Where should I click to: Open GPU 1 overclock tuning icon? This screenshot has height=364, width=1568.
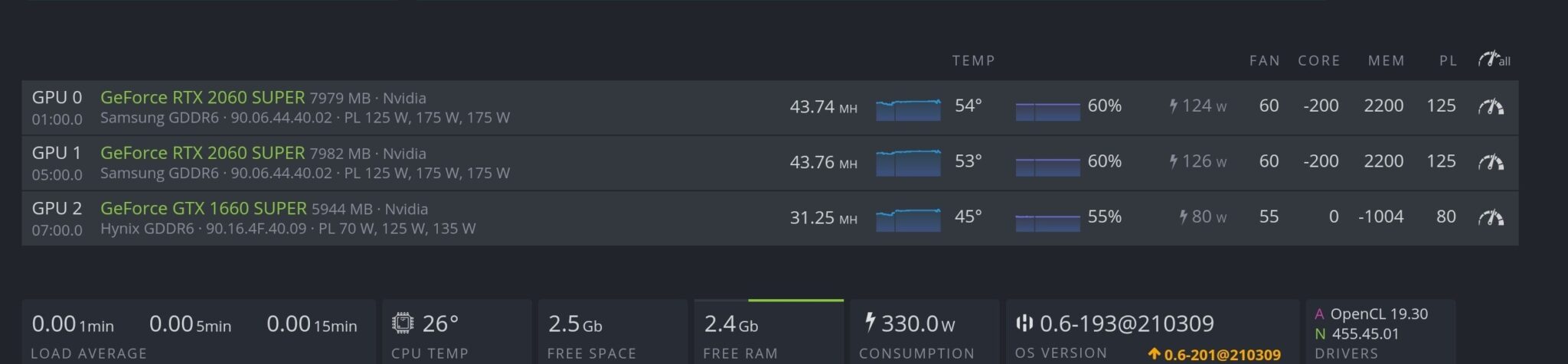coord(1490,161)
